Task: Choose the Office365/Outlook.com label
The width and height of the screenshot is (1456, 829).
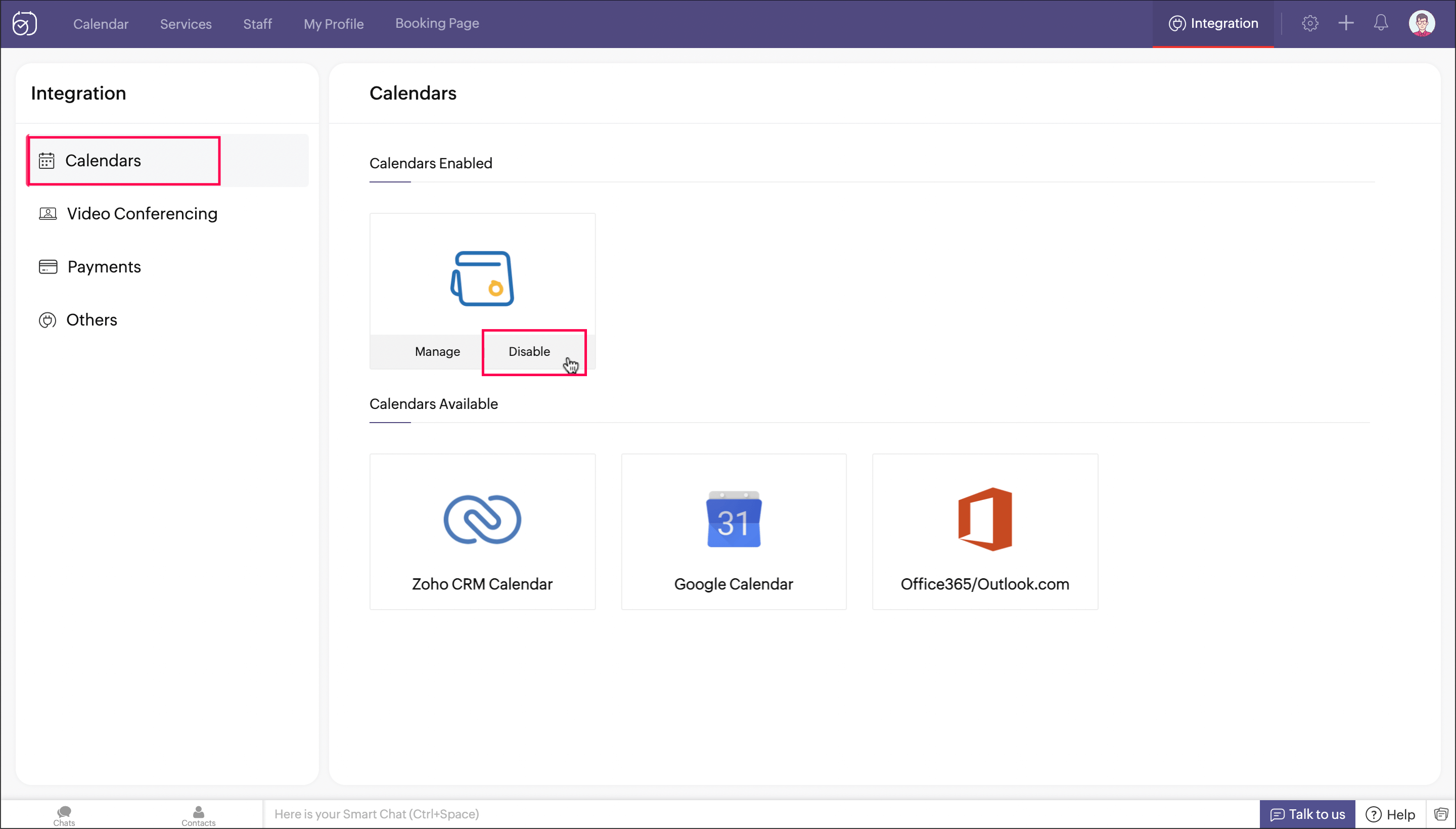Action: click(984, 584)
